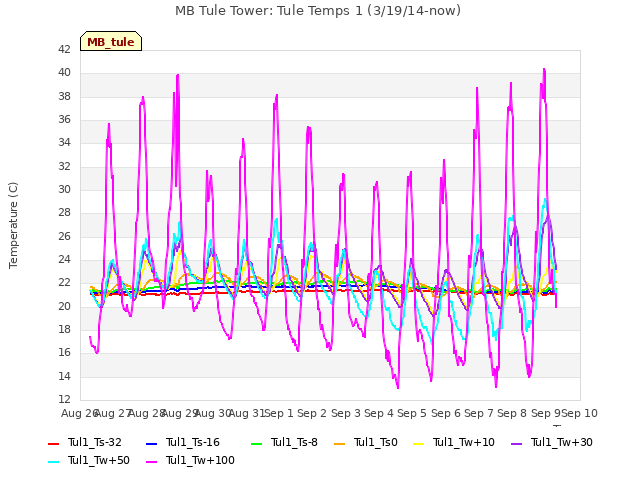This screenshot has width=640, height=480.
Task: Click the cyan Tul1_Tw+50 legend swatch
Action: click(54, 462)
